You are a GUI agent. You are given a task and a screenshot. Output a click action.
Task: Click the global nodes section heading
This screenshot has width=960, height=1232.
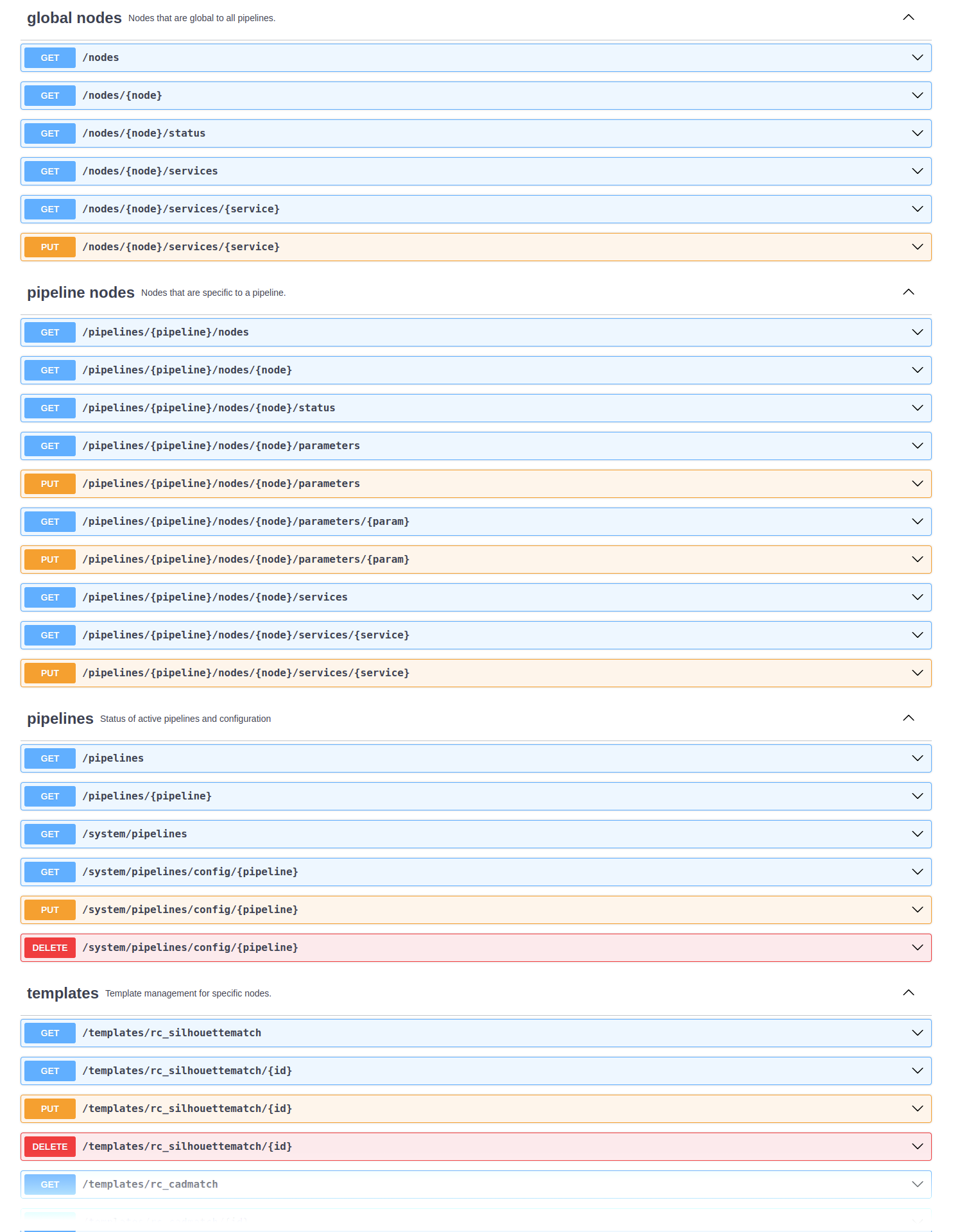pyautogui.click(x=74, y=18)
